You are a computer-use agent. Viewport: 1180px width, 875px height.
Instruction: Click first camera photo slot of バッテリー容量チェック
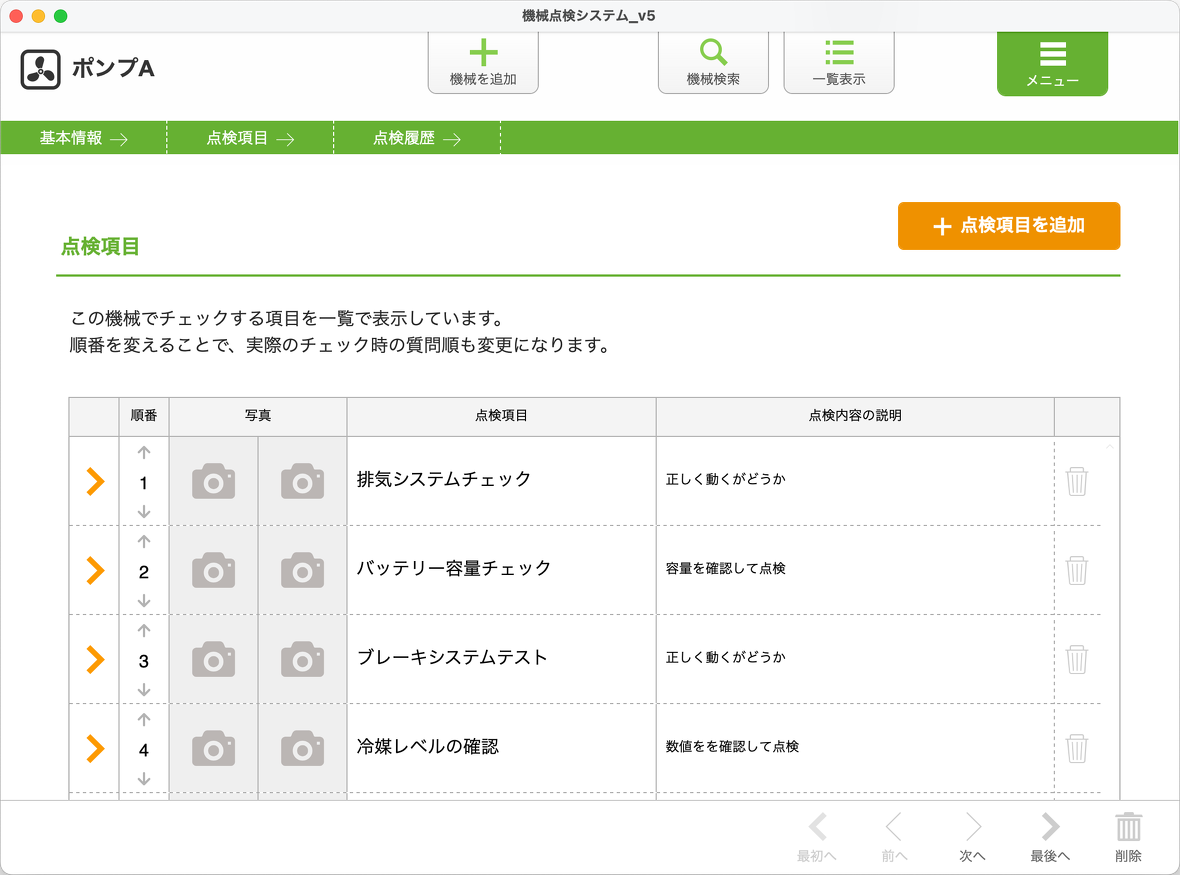tap(213, 570)
